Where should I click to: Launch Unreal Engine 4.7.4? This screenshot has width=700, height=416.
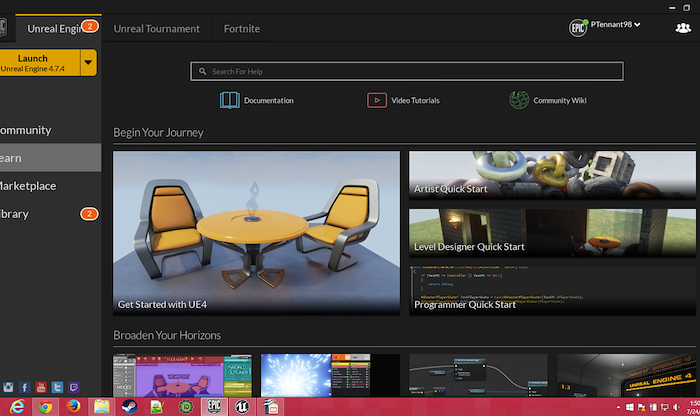coord(40,62)
